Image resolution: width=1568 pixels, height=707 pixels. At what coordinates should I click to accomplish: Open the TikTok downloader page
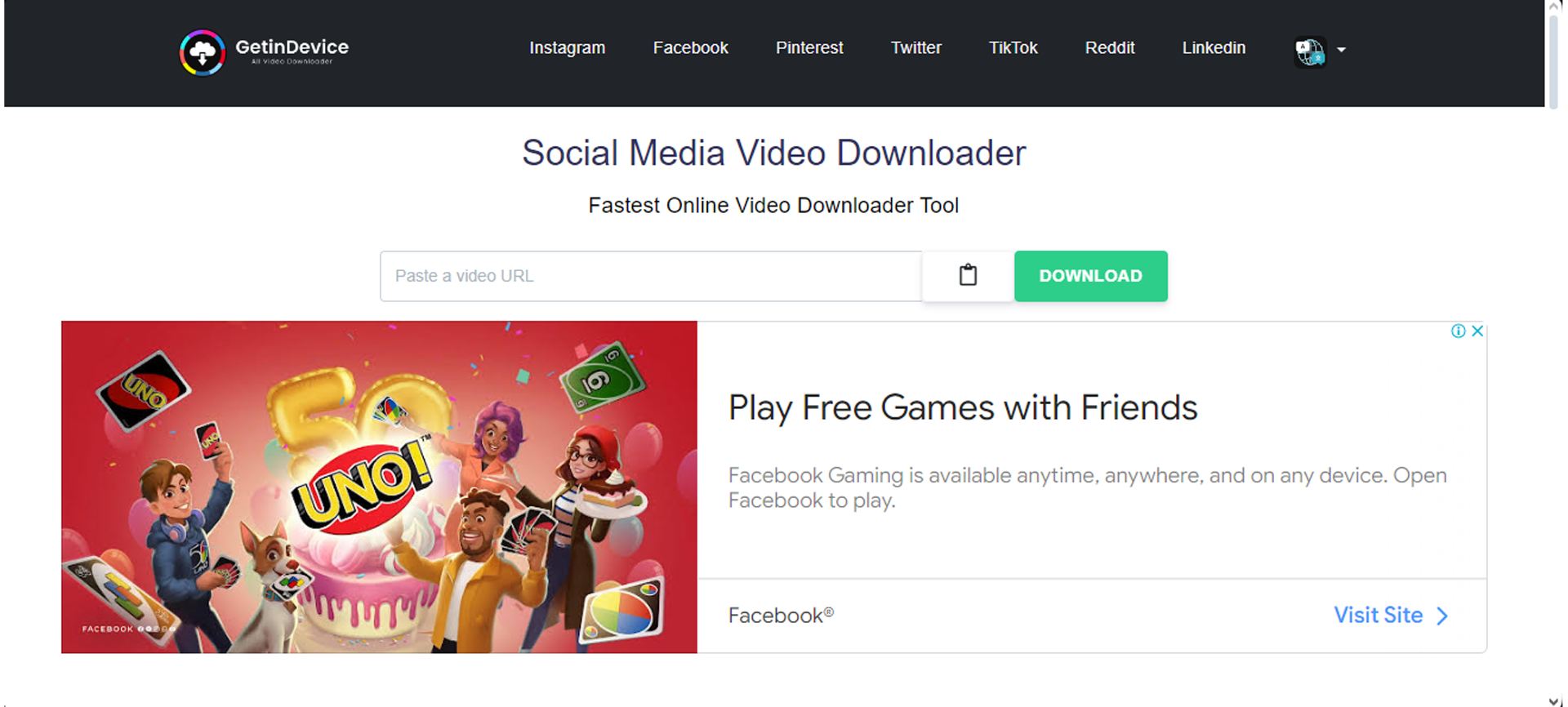[1013, 48]
